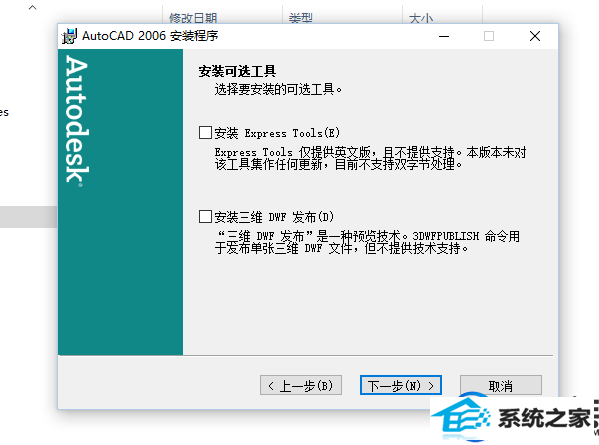Sort by 大小 column in file explorer
This screenshot has height=445, width=599.
click(421, 18)
